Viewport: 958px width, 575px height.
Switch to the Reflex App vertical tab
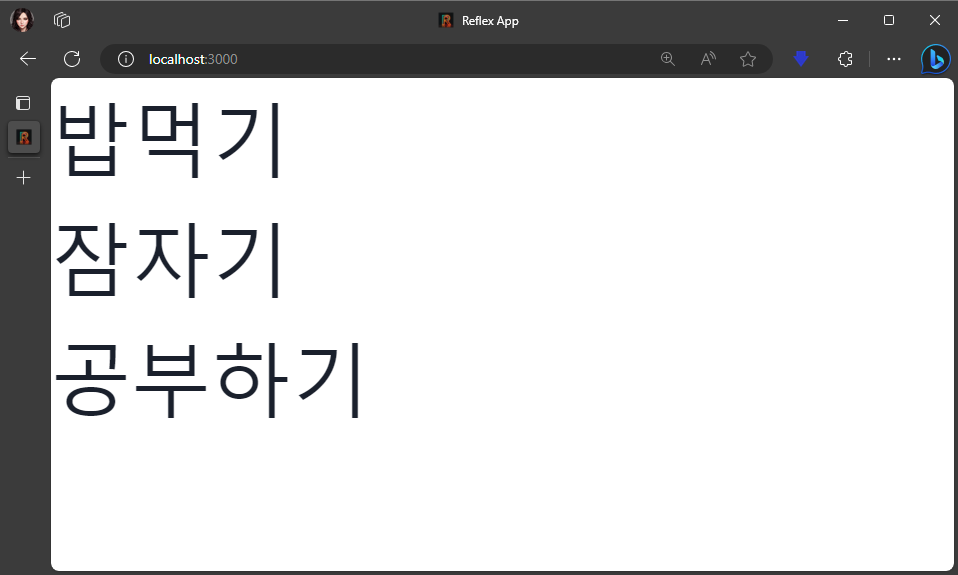[24, 137]
